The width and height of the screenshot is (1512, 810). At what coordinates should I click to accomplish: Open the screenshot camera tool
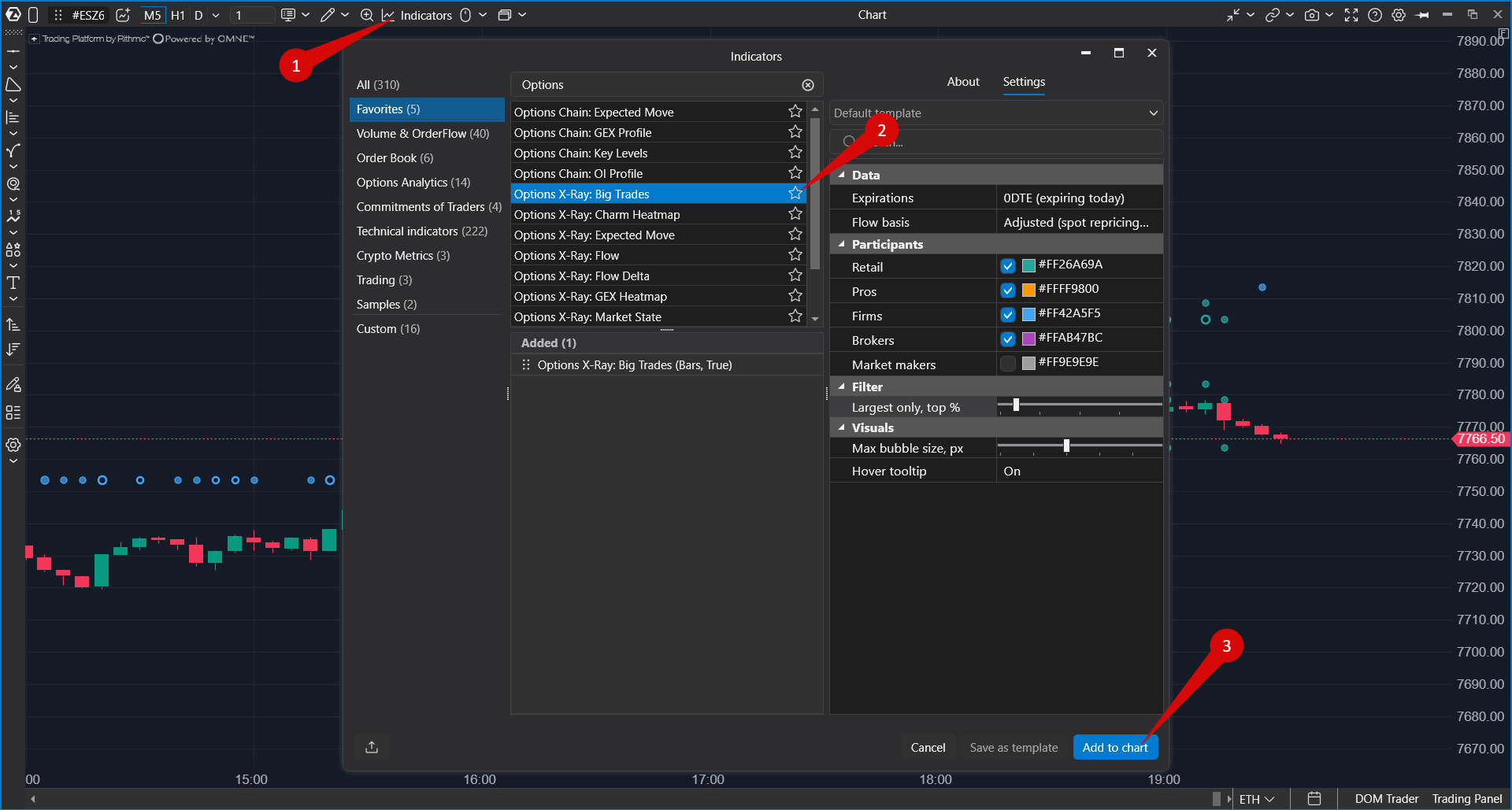tap(1311, 15)
